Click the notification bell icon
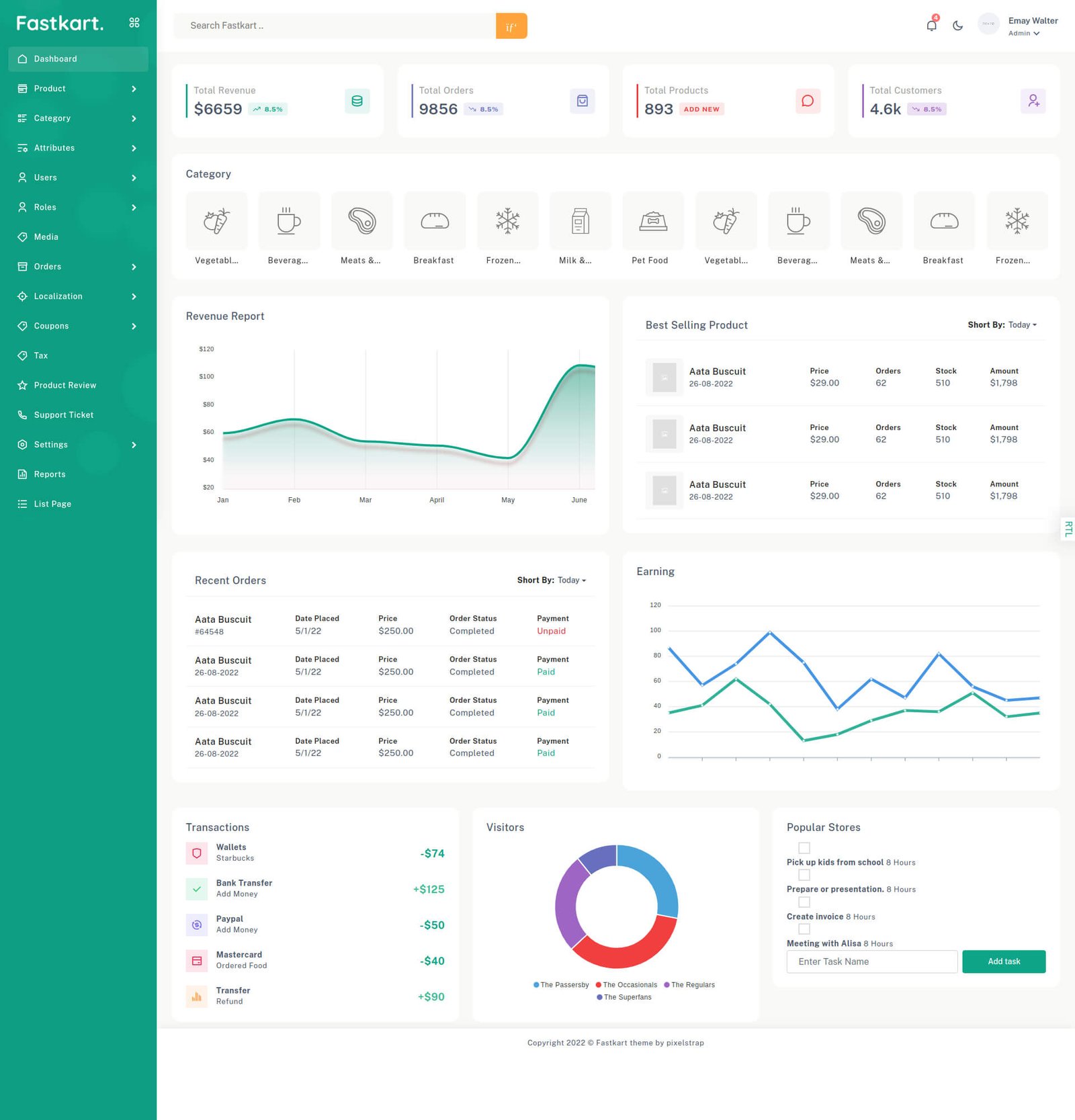 (x=931, y=26)
